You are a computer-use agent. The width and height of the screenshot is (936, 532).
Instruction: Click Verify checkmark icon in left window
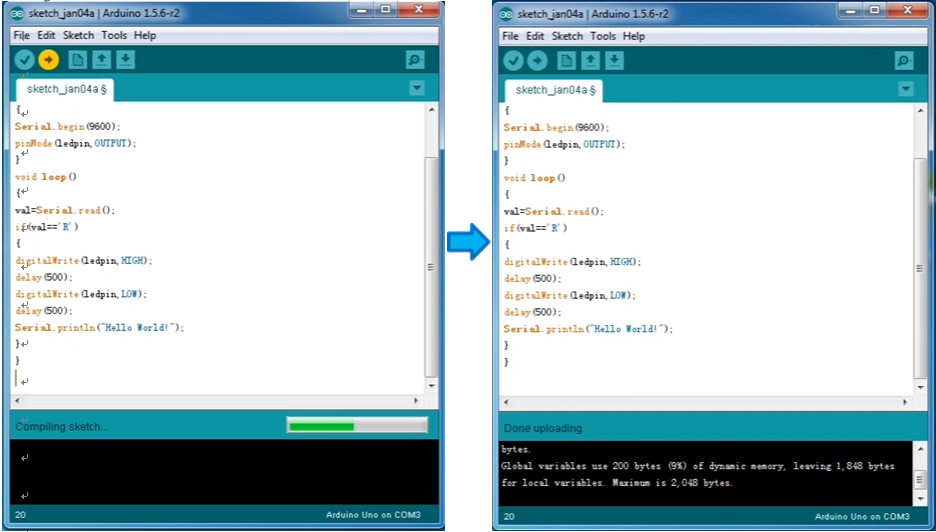(x=24, y=60)
